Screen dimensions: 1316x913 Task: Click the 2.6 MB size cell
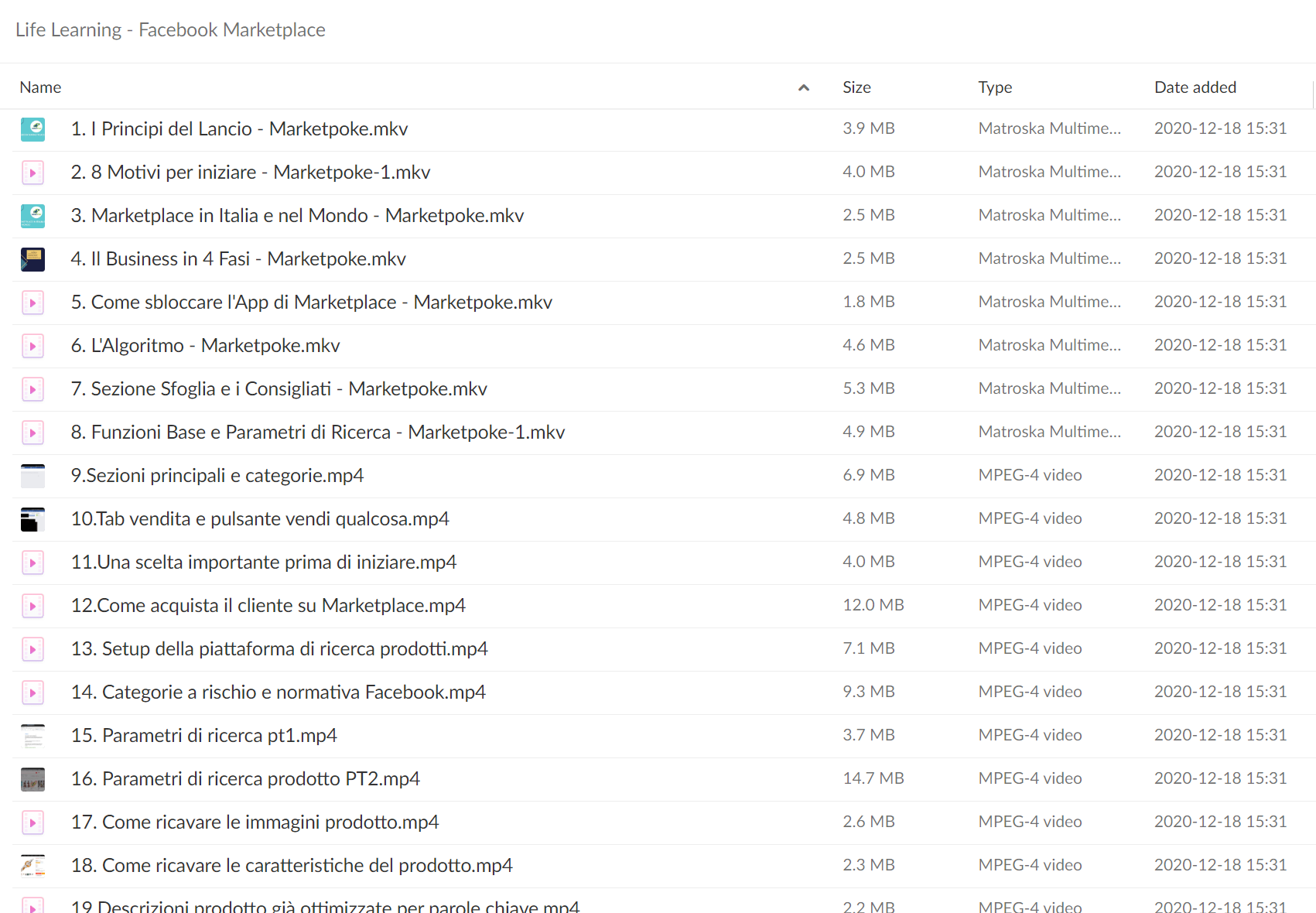(868, 822)
